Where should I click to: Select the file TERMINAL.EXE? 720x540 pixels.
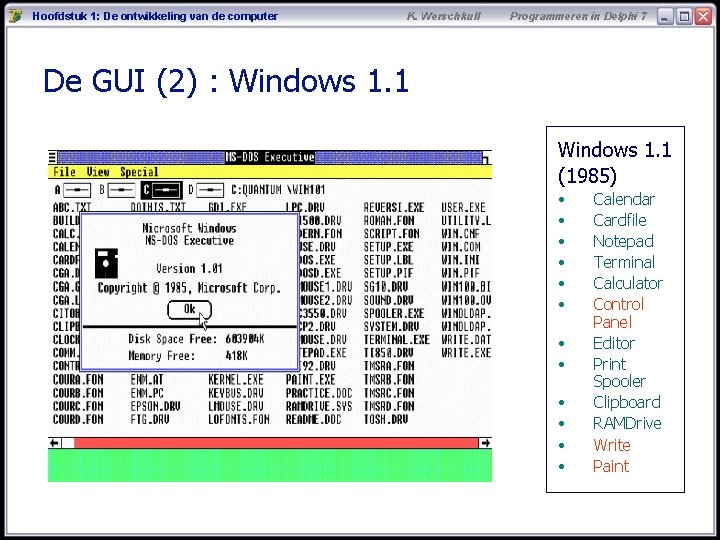point(397,340)
